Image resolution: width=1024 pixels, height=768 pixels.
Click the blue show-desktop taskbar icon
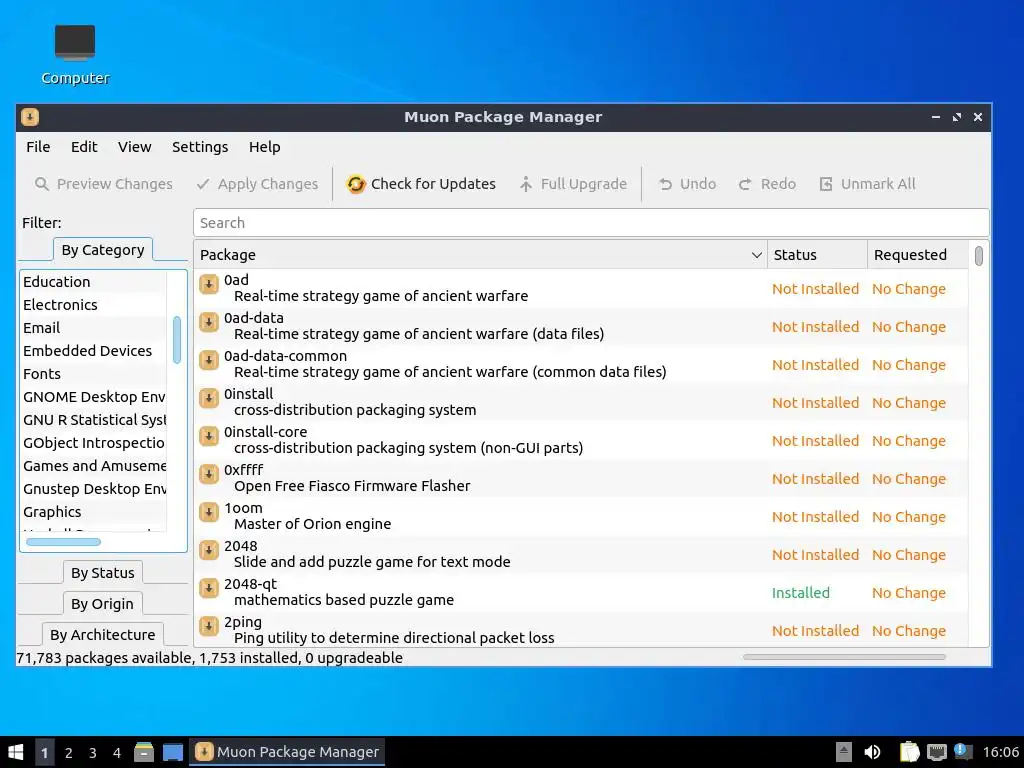(x=172, y=752)
